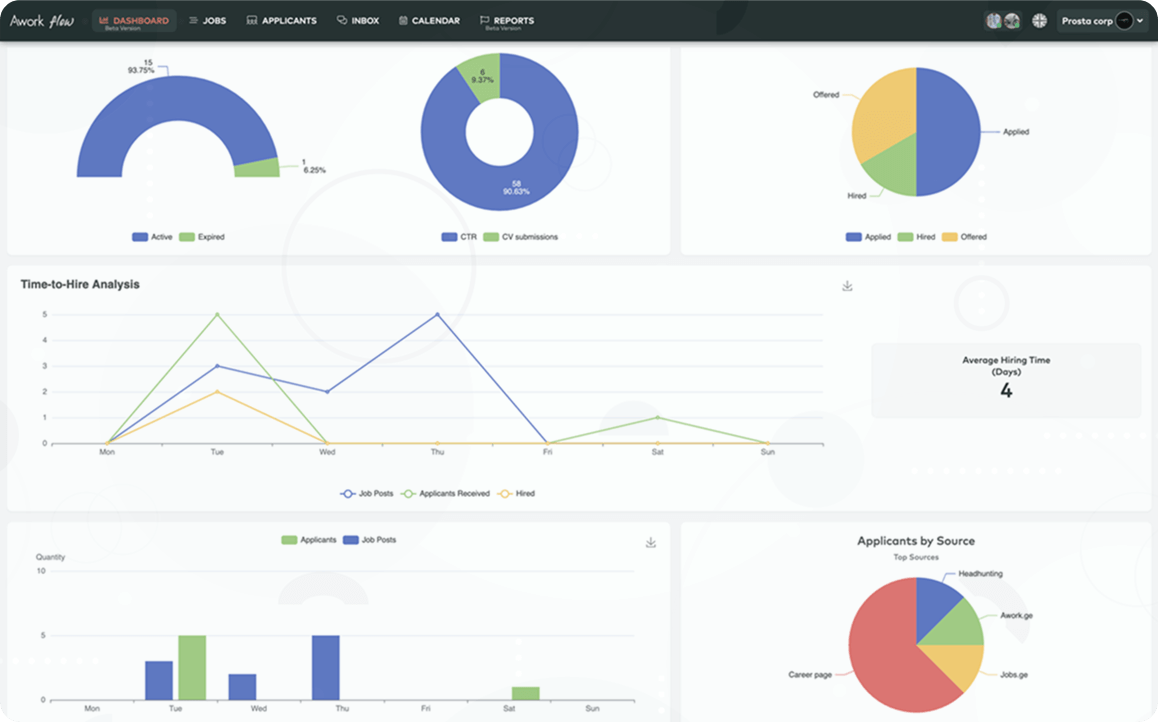Click the Inbox chat bubbles icon
This screenshot has height=722, width=1158.
click(342, 20)
